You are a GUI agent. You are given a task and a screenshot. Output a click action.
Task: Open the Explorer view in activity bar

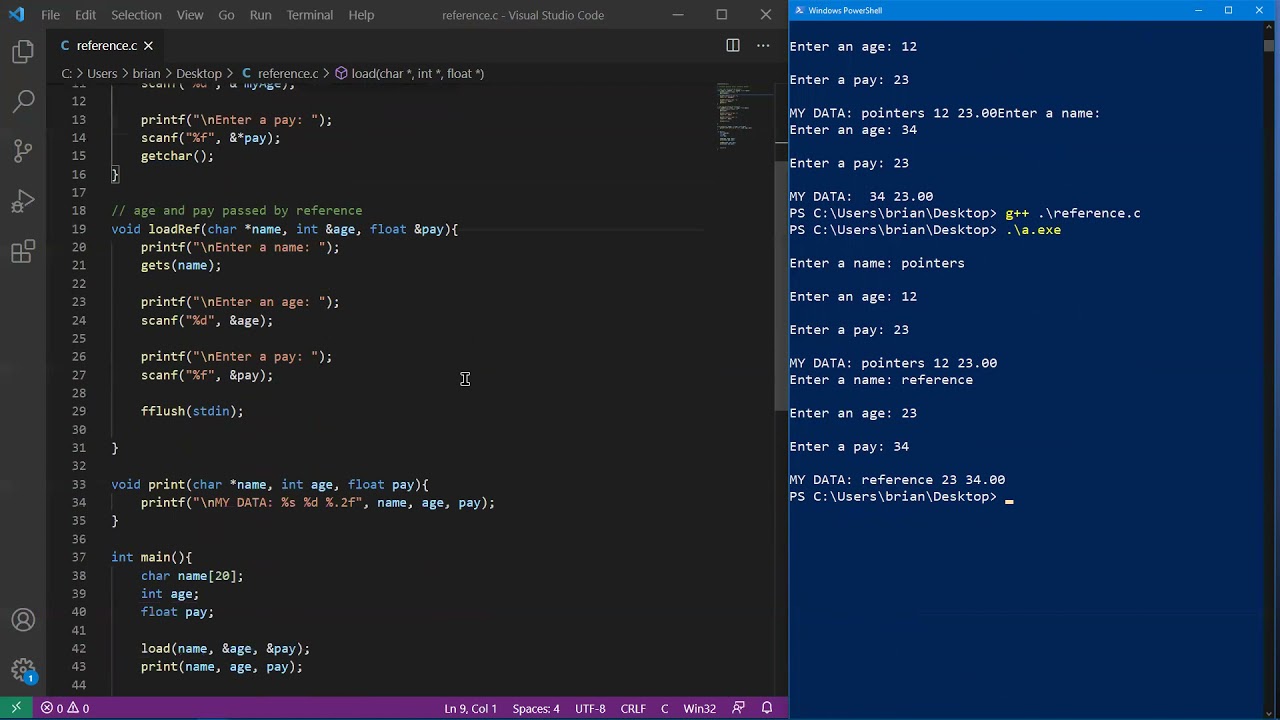pos(23,52)
